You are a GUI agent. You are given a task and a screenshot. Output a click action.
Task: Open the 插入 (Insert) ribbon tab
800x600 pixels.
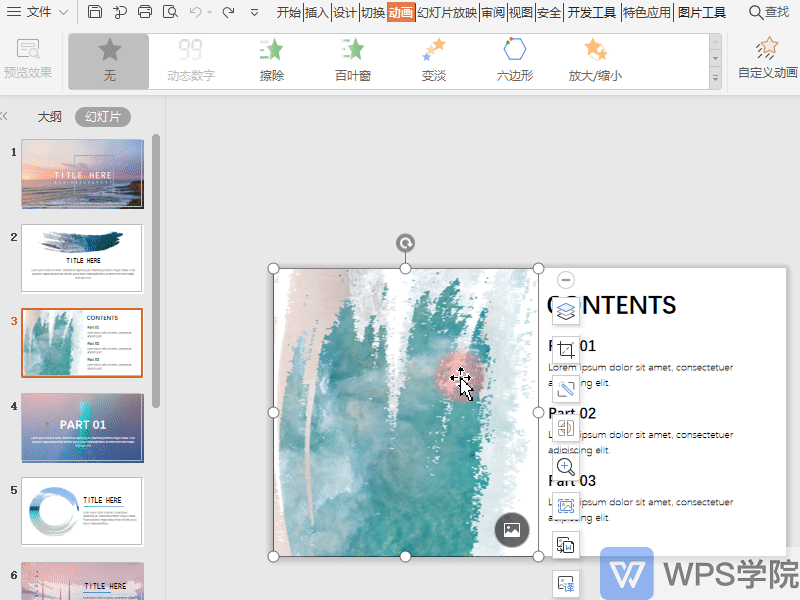click(316, 12)
